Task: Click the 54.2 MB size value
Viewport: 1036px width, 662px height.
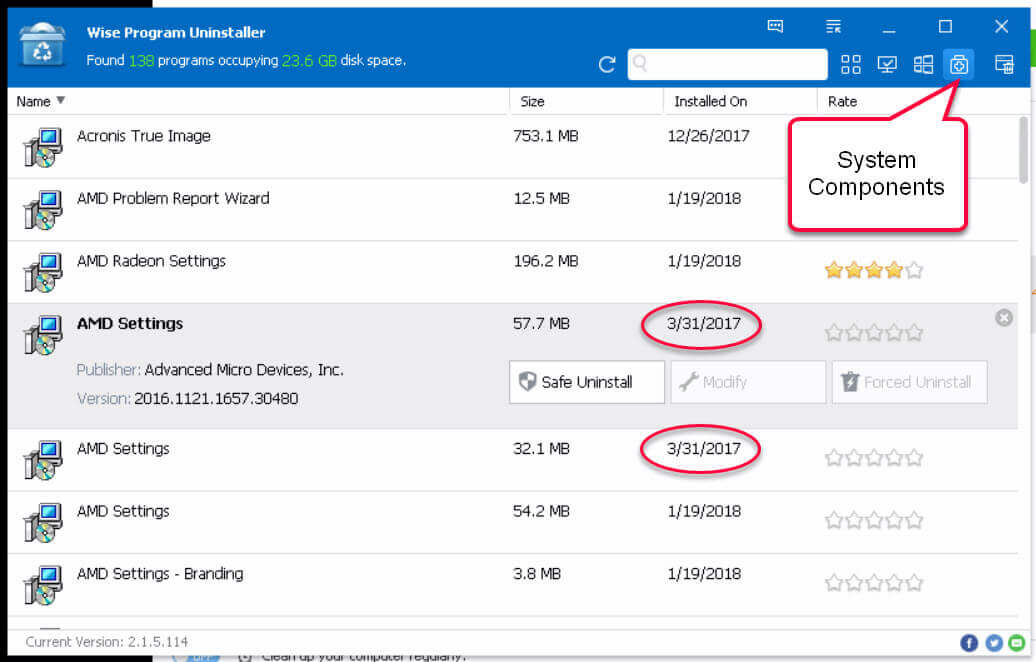Action: click(541, 511)
